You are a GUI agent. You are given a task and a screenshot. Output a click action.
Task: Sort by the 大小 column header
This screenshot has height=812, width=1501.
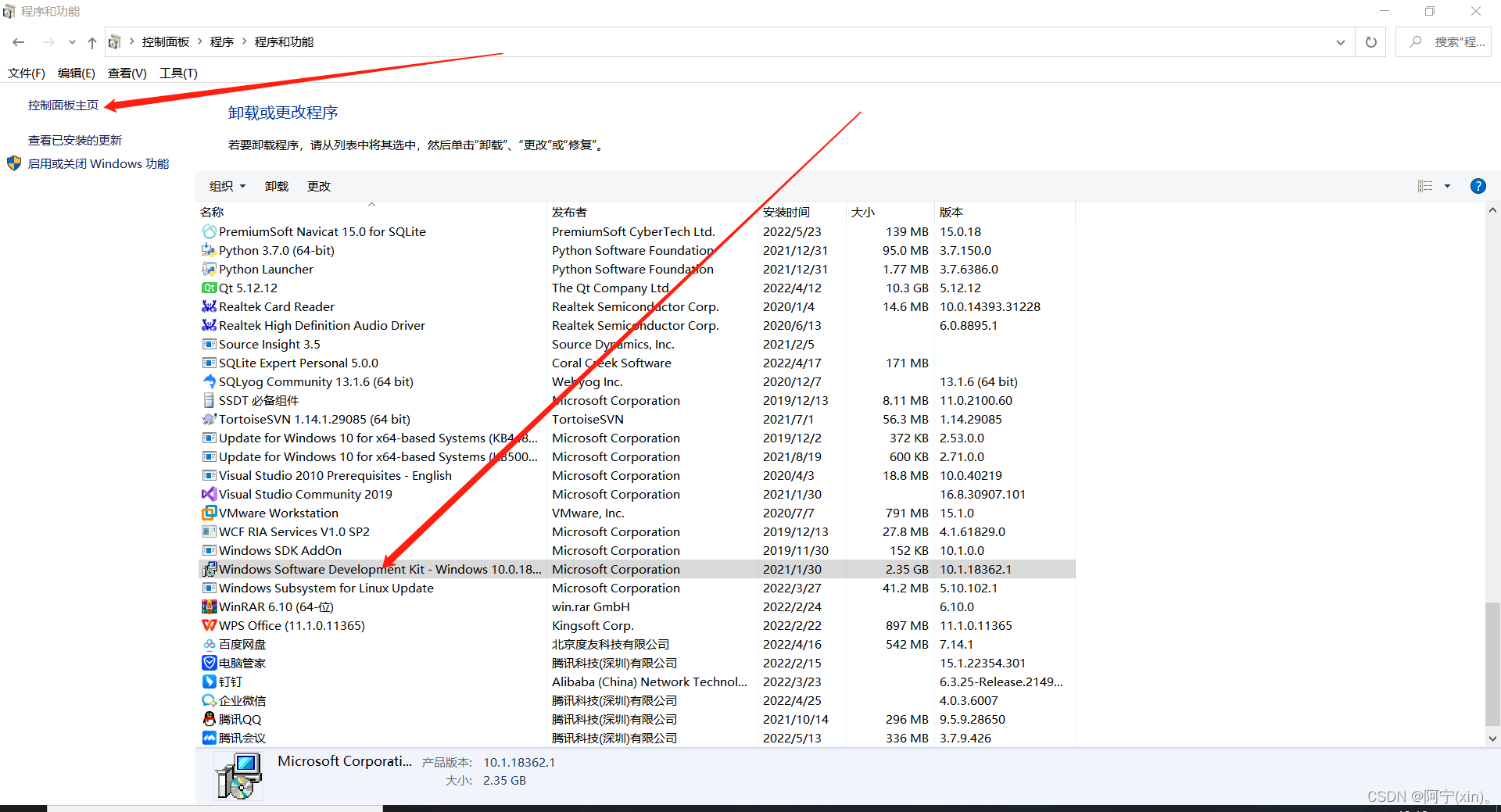890,212
